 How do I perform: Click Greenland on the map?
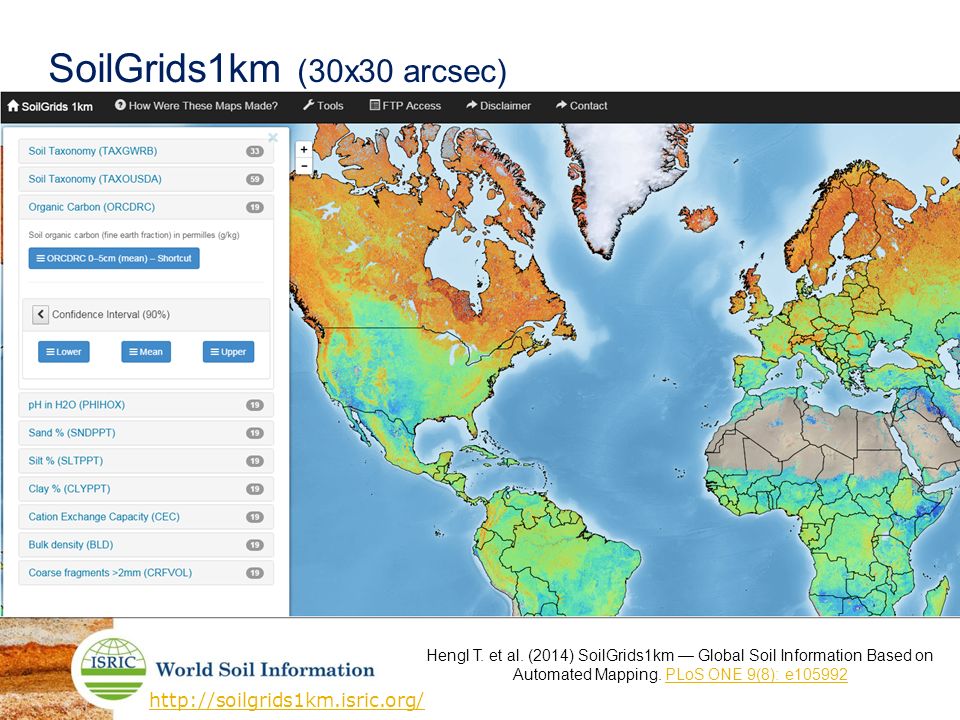coord(618,178)
